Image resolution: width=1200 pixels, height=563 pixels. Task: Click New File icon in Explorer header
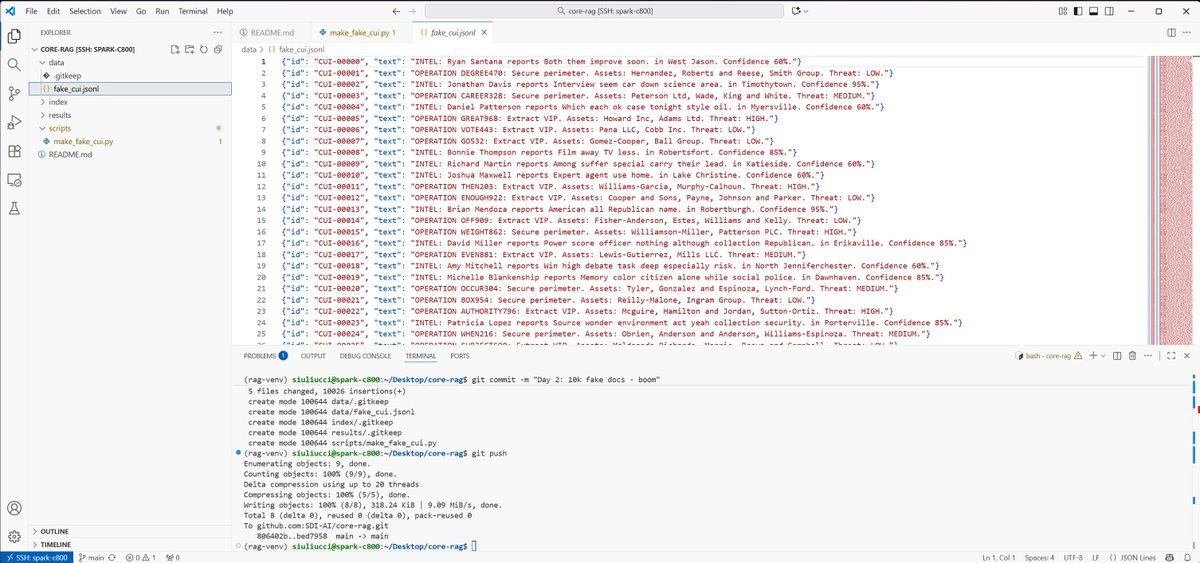pos(175,49)
